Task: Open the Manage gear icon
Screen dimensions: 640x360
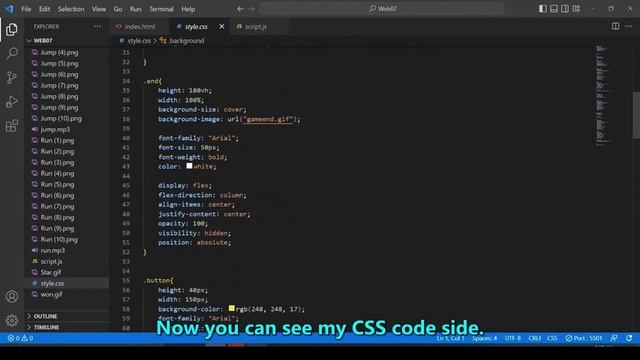Action: [12, 320]
